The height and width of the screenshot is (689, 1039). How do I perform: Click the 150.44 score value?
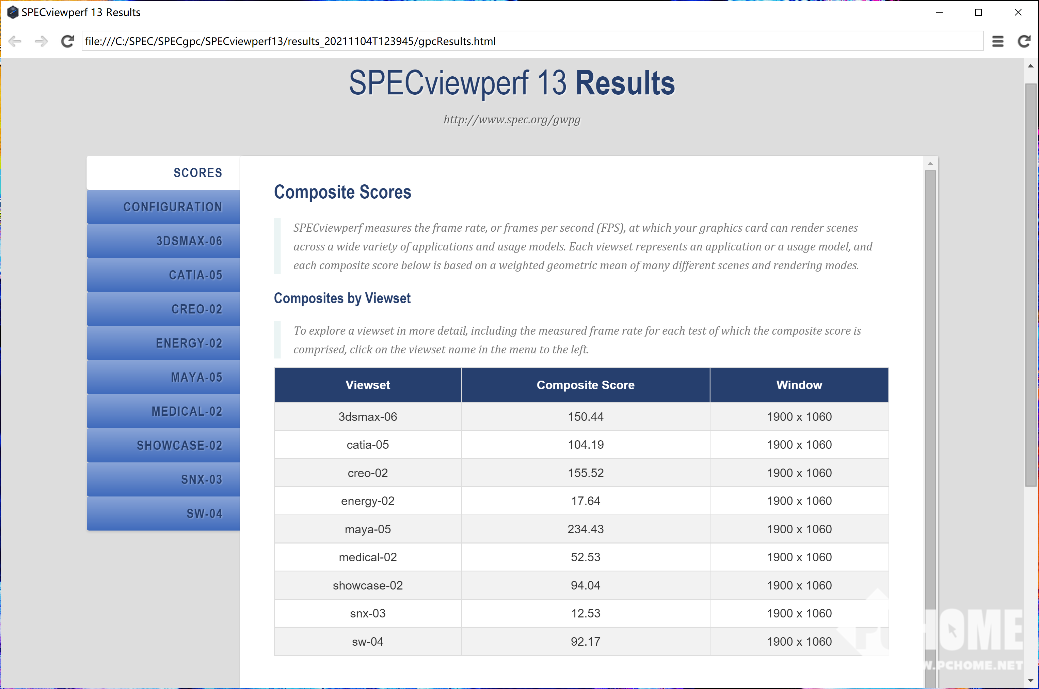pos(586,417)
